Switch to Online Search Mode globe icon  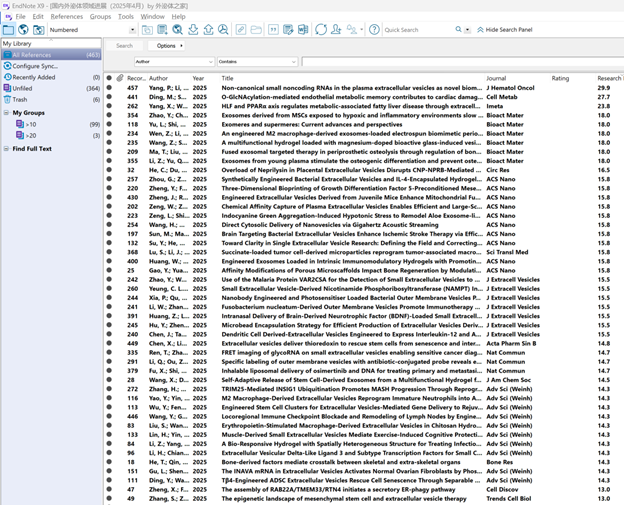click(x=23, y=29)
